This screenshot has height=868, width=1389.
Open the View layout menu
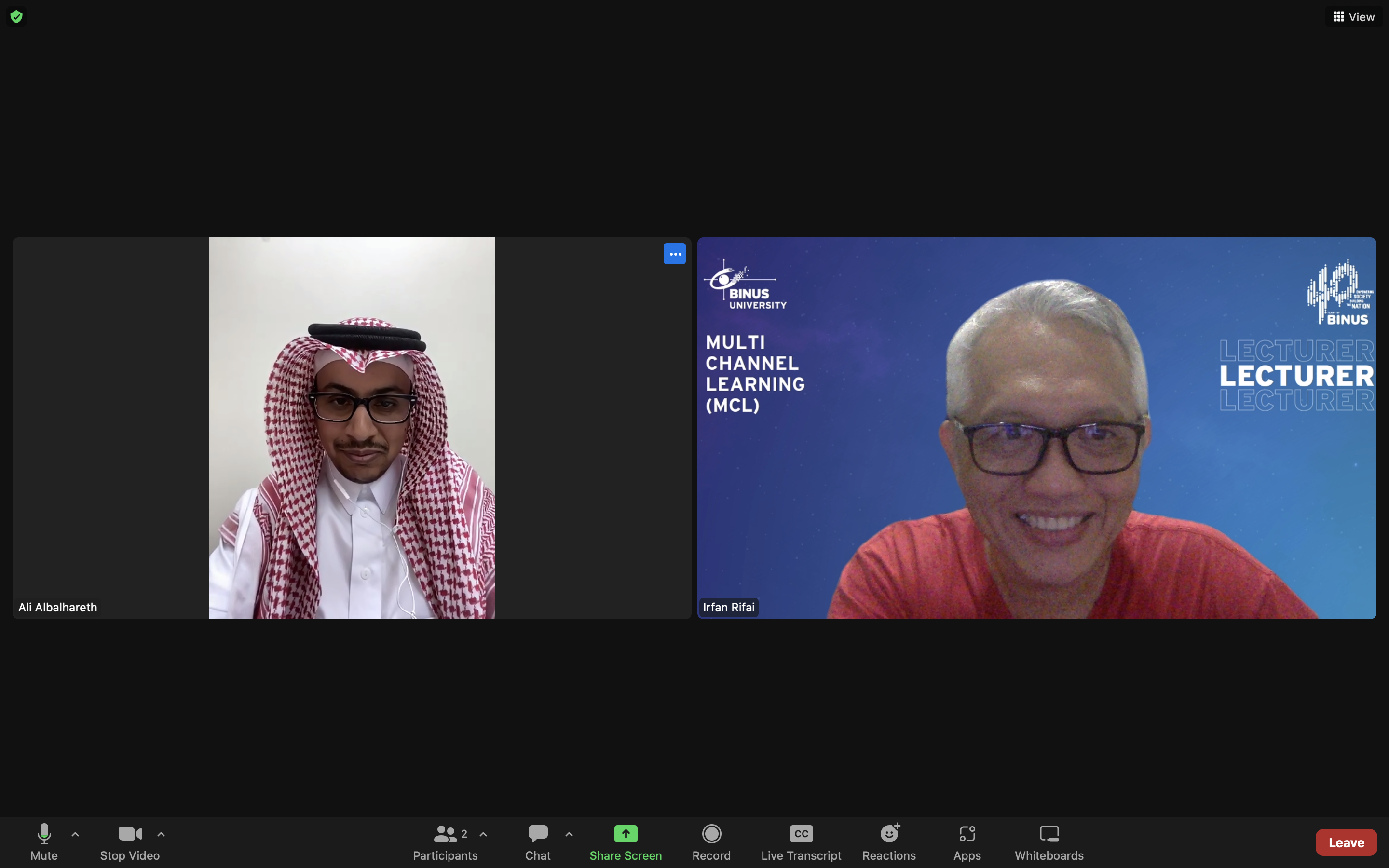(x=1354, y=17)
